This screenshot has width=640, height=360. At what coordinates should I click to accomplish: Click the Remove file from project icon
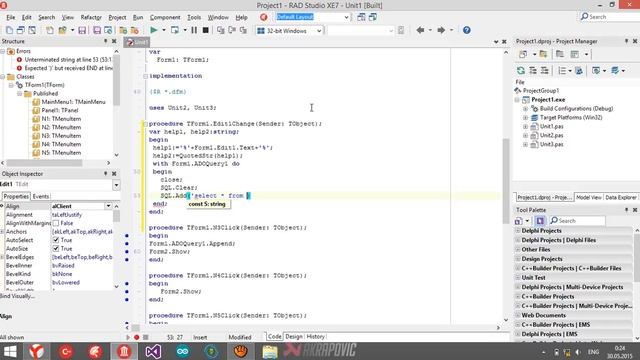[x=134, y=30]
